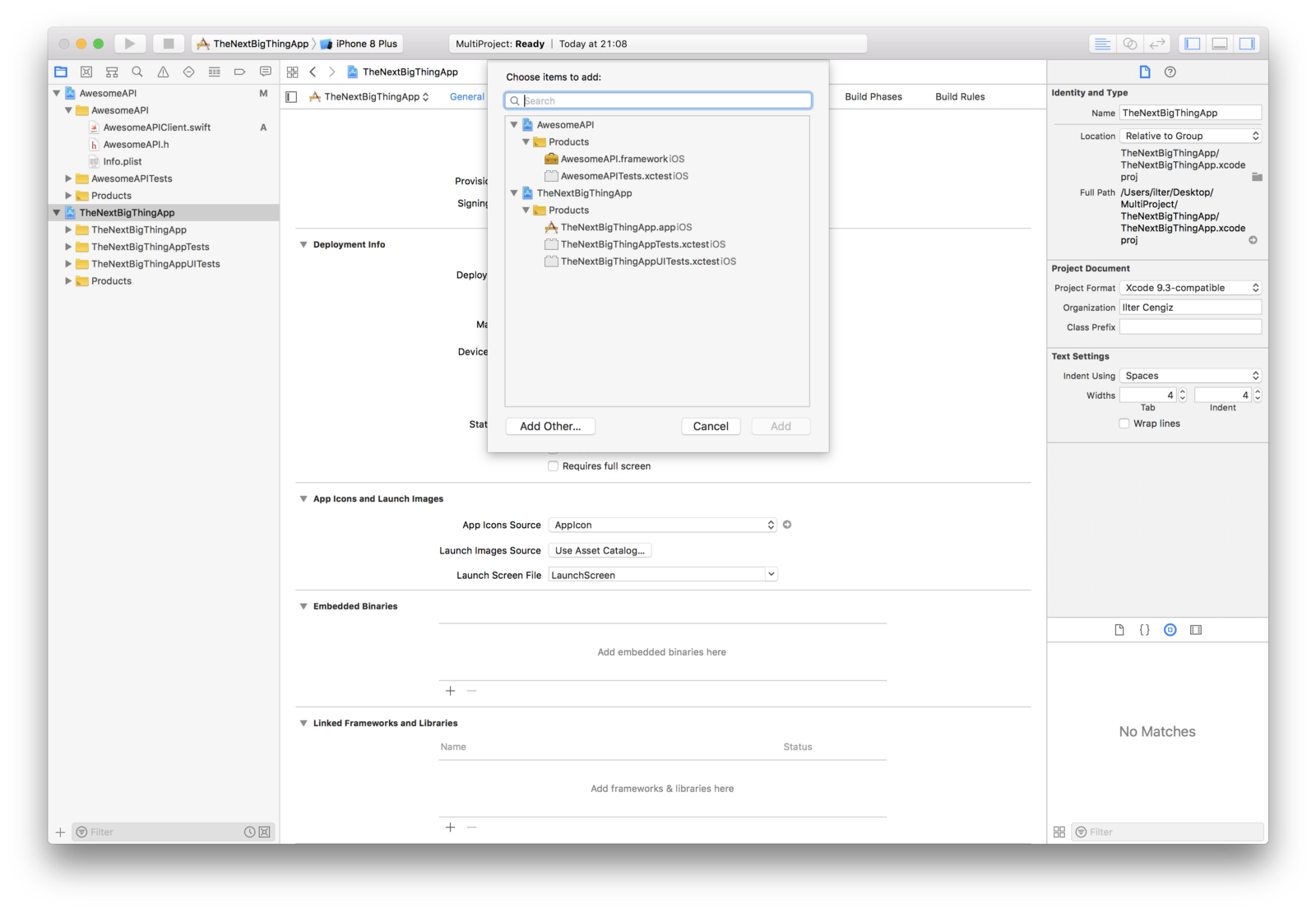Toggle the targets list sidebar
The width and height of the screenshot is (1316, 912).
click(x=291, y=96)
